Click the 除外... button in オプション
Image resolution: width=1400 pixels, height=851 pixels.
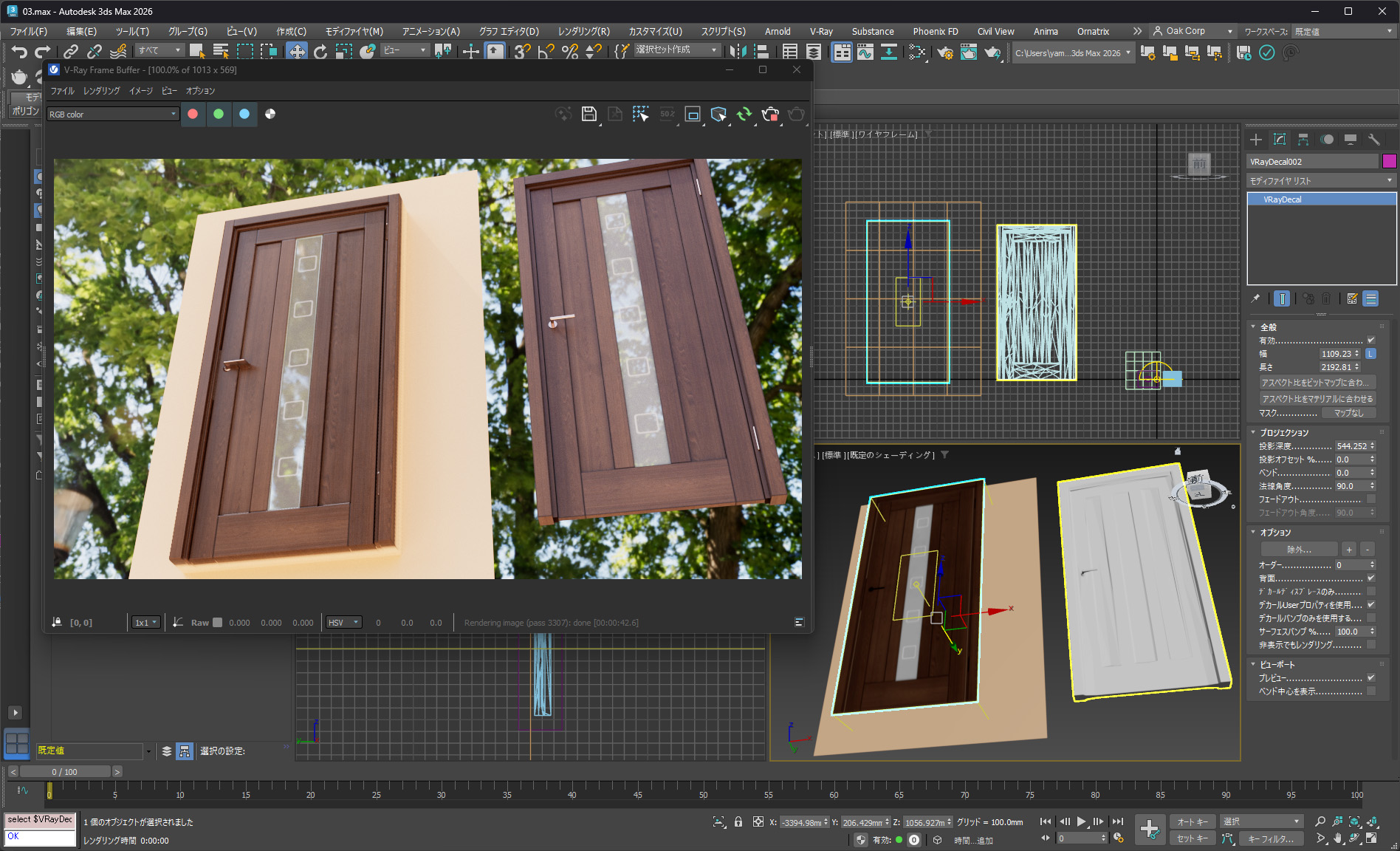pos(1299,550)
